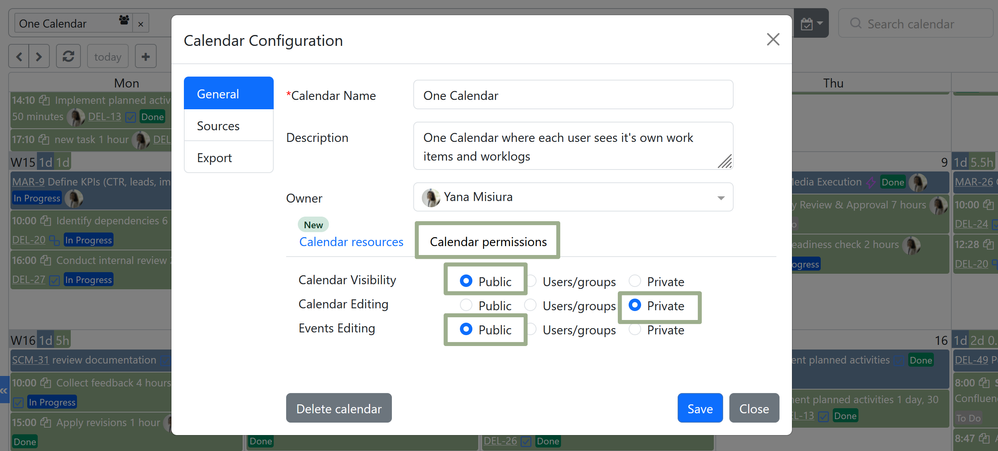
Task: Click the W16 week label
Action: click(x=23, y=340)
